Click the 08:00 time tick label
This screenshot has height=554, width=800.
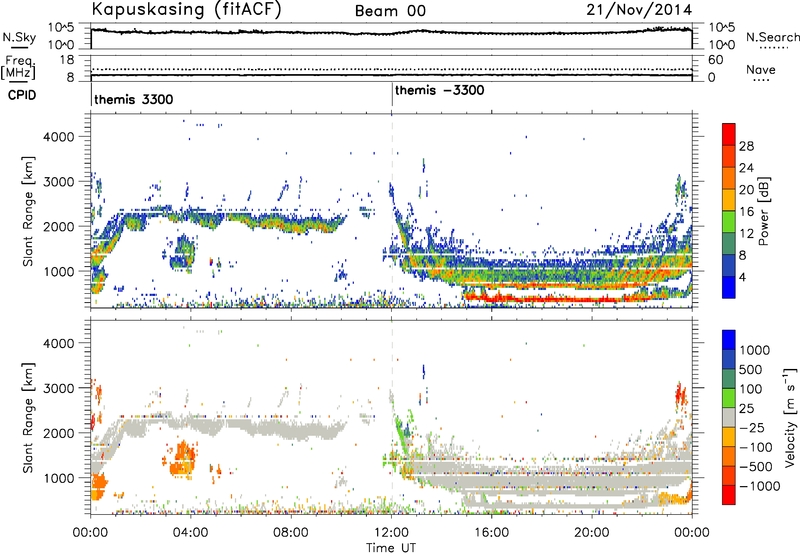tap(291, 533)
